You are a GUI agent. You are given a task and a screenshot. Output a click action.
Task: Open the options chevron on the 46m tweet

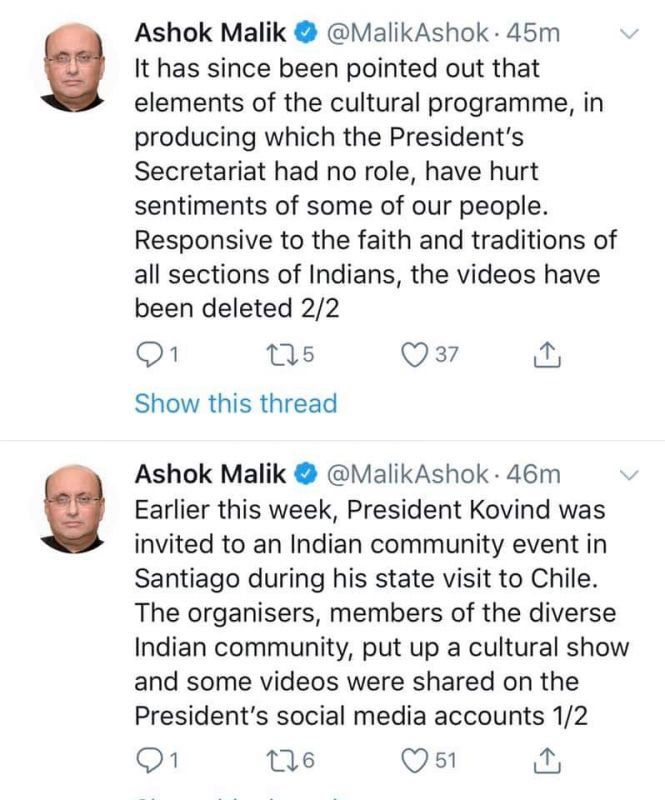626,474
